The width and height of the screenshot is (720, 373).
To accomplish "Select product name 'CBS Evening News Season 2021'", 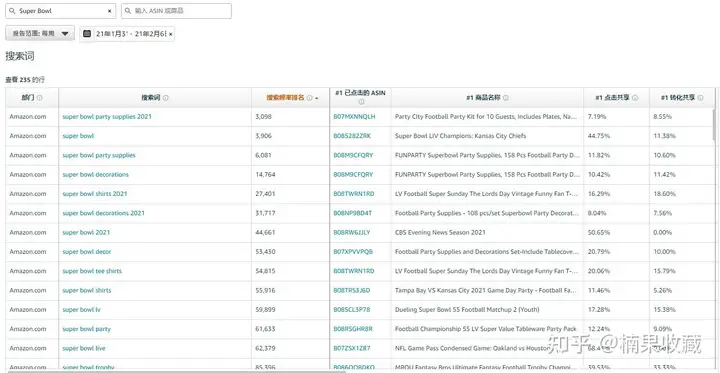I will [440, 232].
